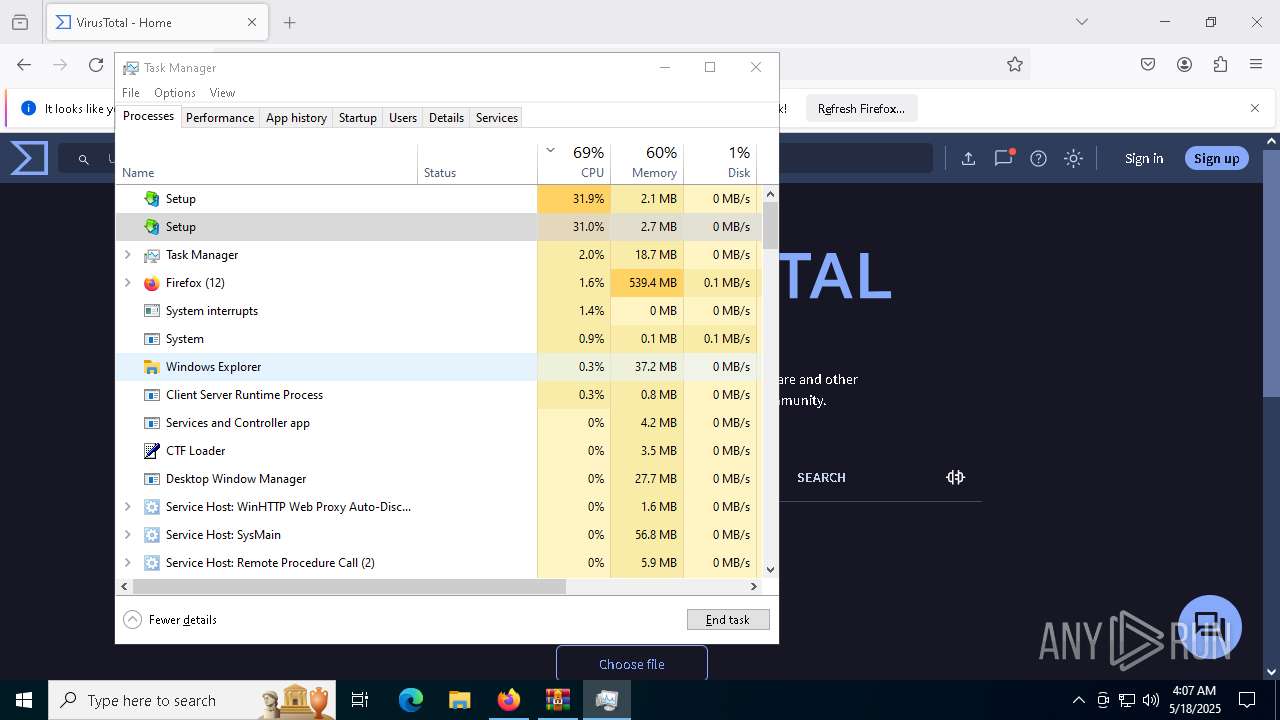Click the CTF Loader process icon
This screenshot has height=720, width=1280.
151,451
